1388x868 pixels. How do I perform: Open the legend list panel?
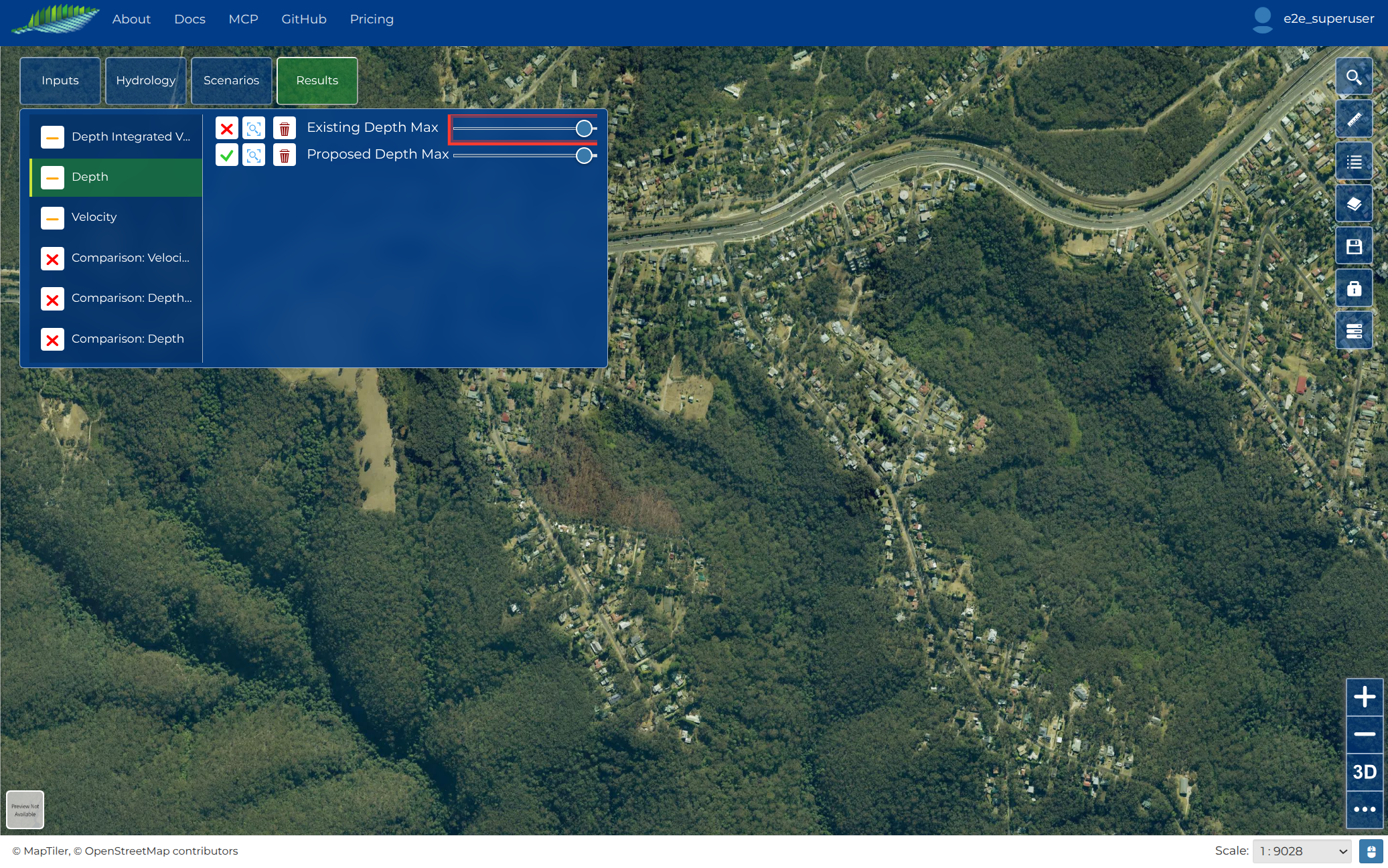click(x=1354, y=161)
